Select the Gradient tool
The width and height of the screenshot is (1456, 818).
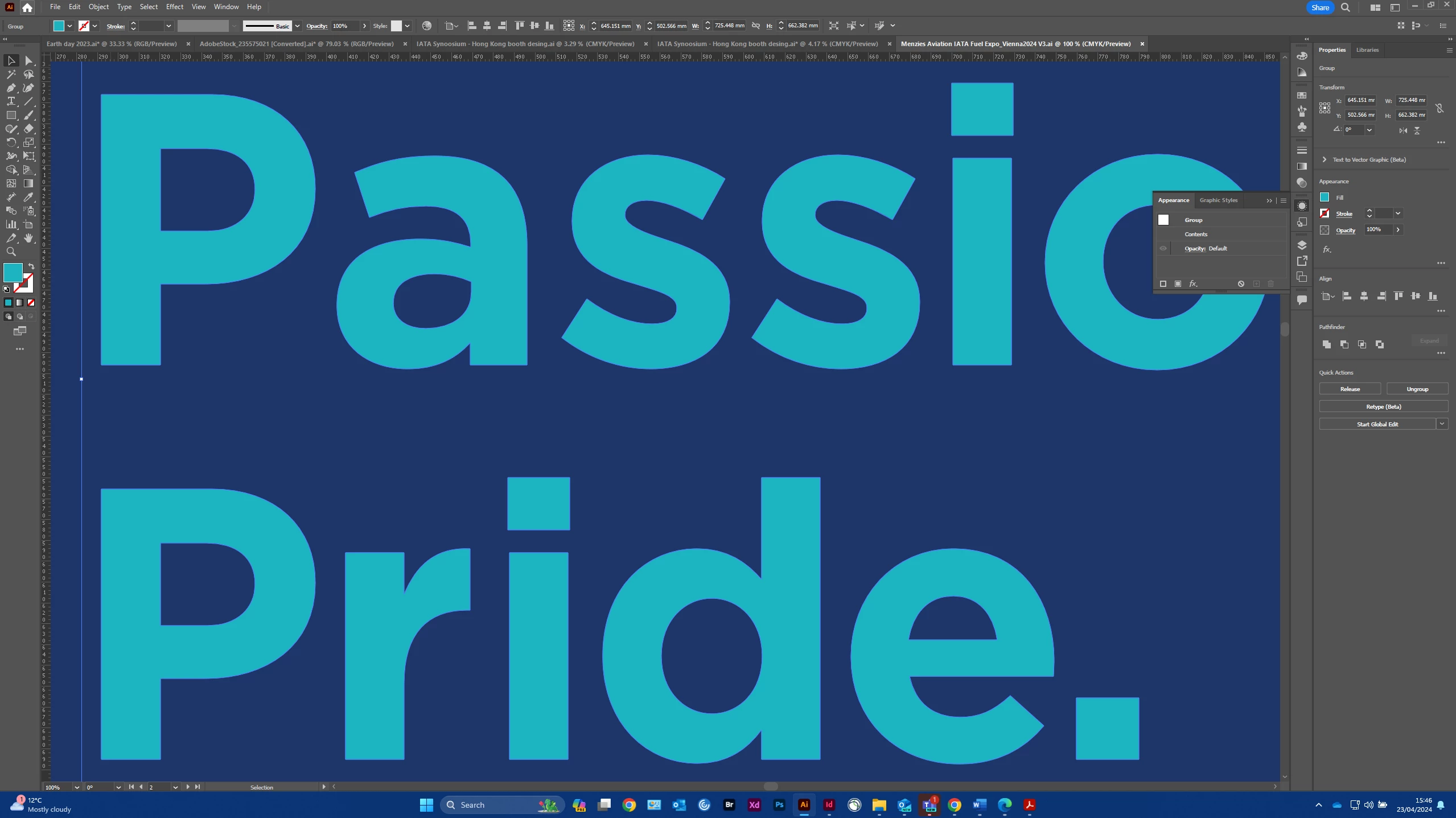tap(28, 183)
